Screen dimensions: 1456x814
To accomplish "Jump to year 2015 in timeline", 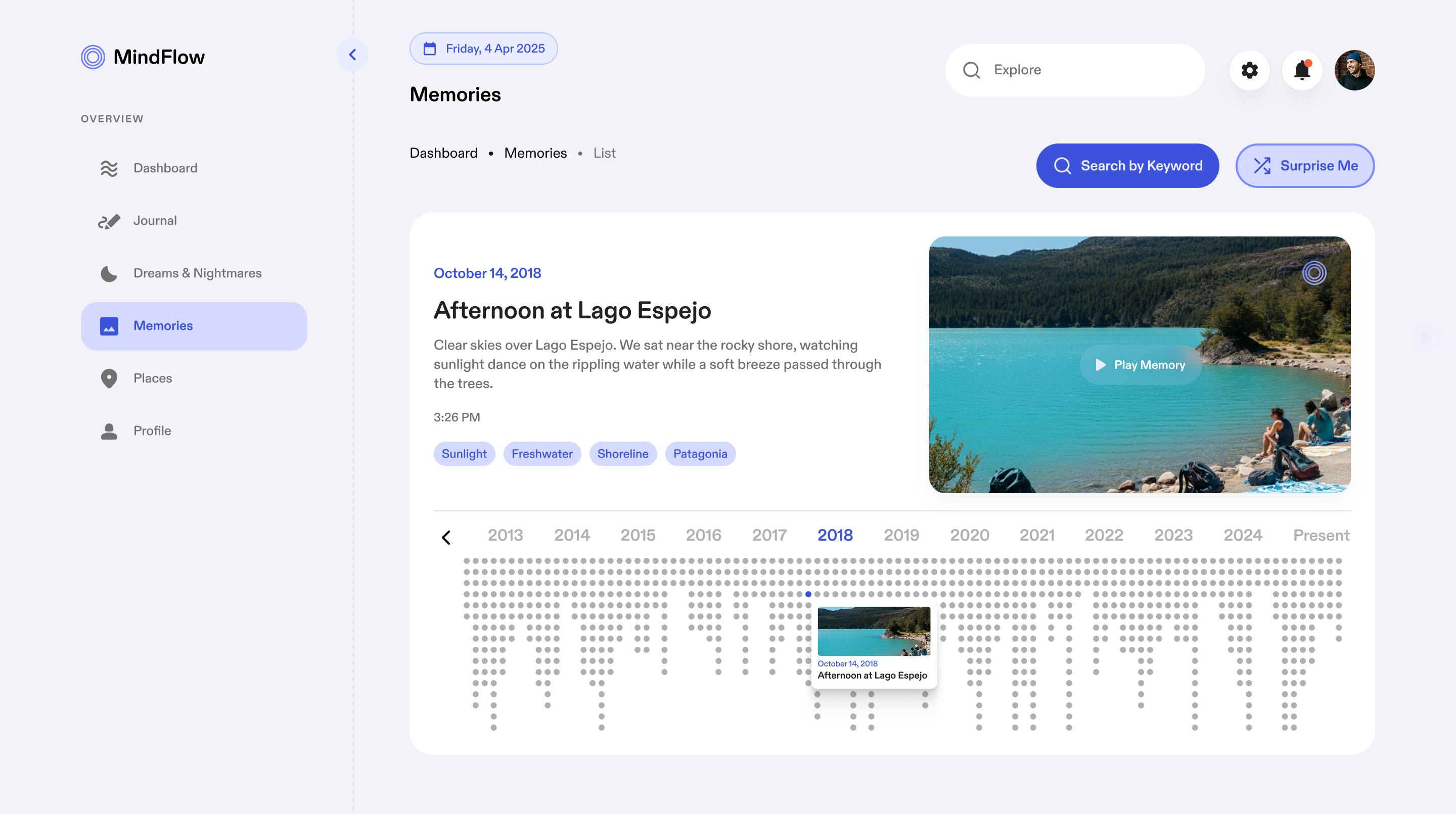I will [638, 535].
